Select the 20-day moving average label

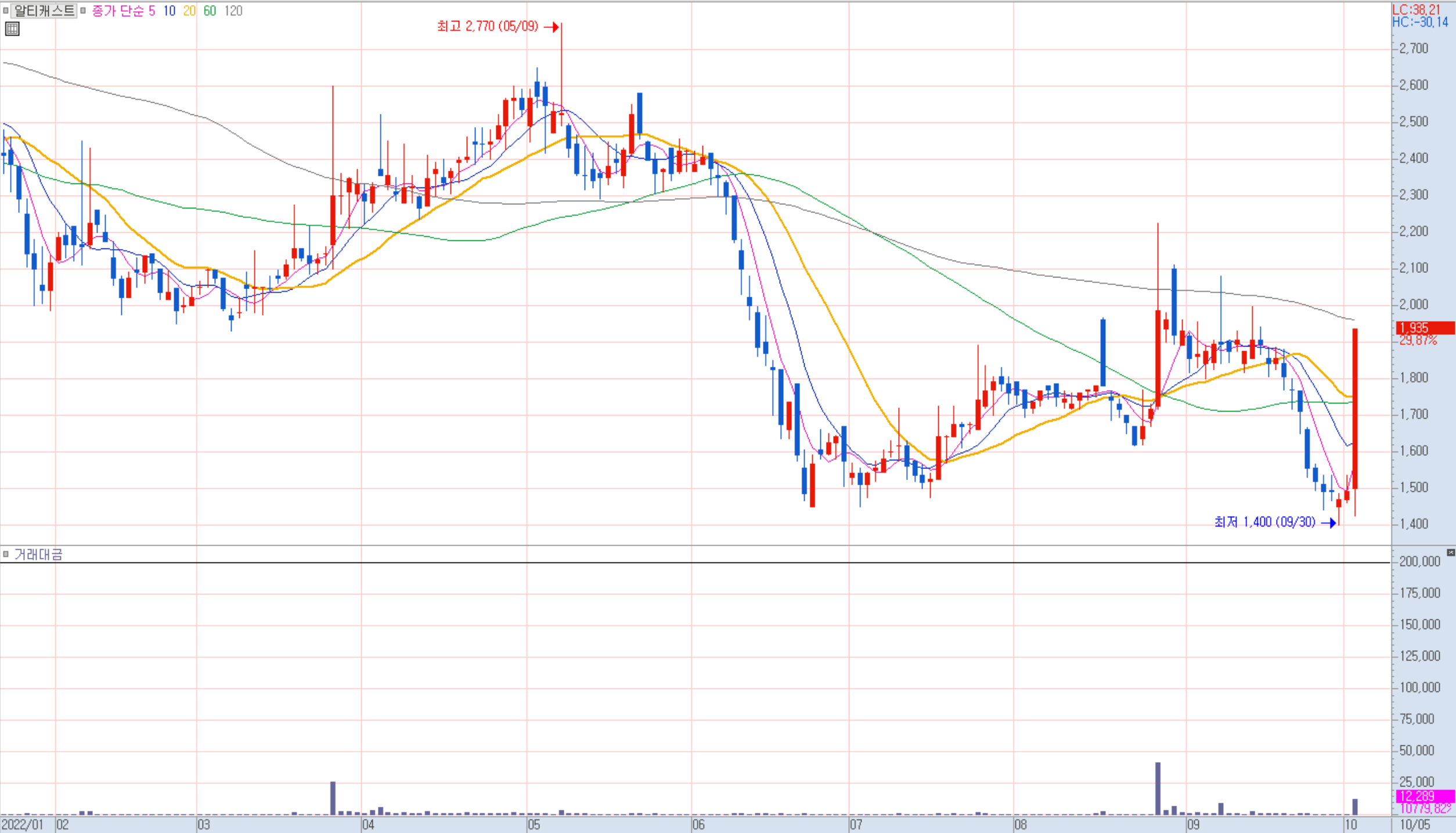189,10
